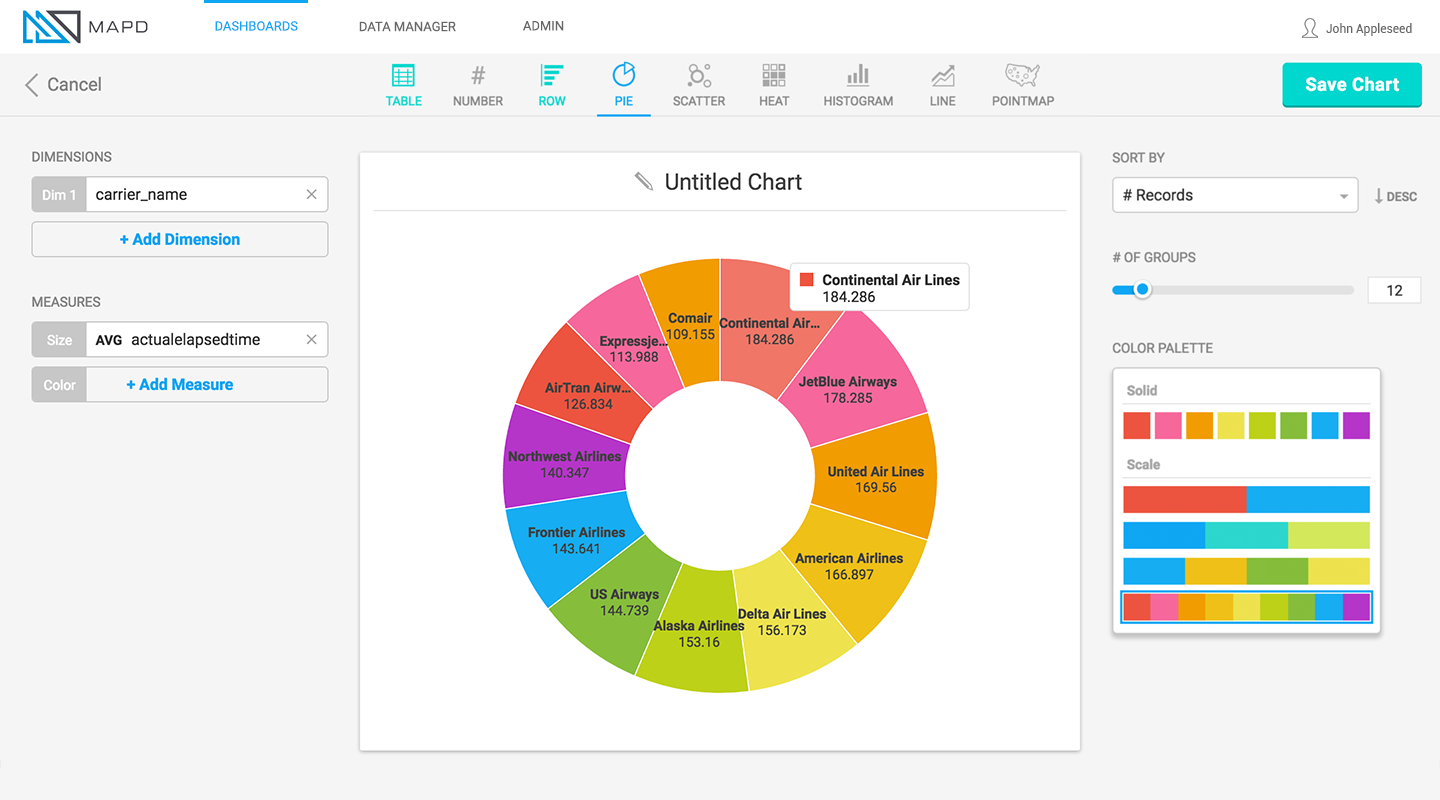The height and width of the screenshot is (800, 1440).
Task: Open the AVG aggregate selector
Action: [109, 340]
